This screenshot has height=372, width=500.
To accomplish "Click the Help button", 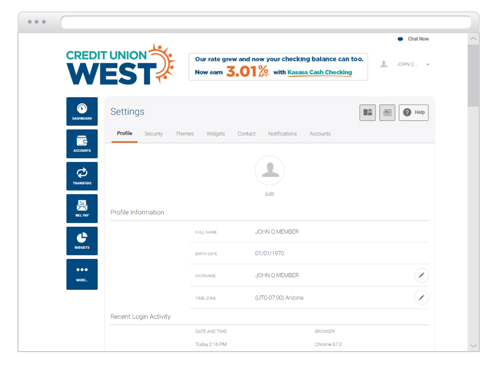I will tap(414, 112).
